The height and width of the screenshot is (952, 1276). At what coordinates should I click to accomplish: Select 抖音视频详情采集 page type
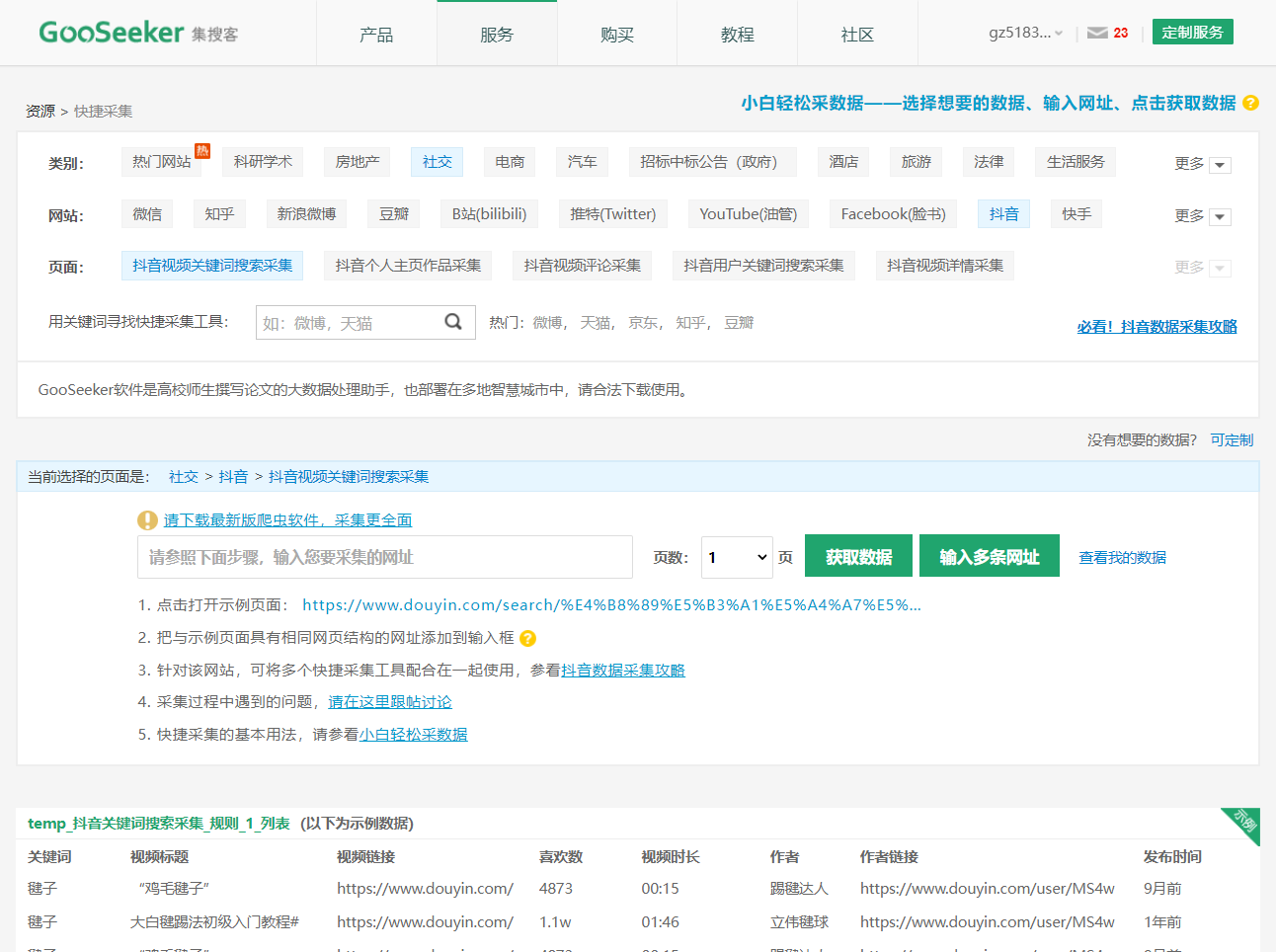click(x=945, y=266)
